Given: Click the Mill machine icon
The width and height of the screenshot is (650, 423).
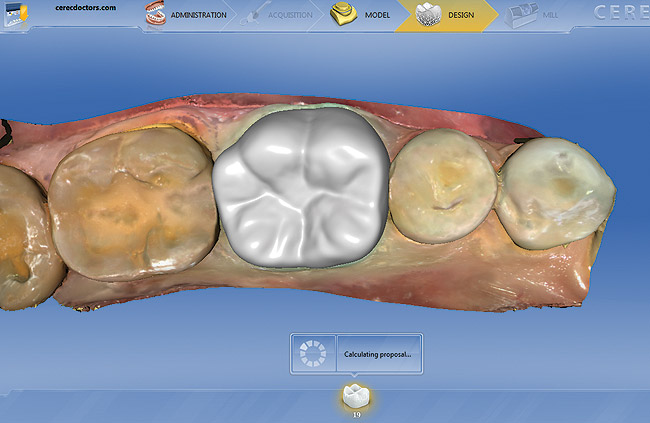Looking at the screenshot, I should pos(521,16).
